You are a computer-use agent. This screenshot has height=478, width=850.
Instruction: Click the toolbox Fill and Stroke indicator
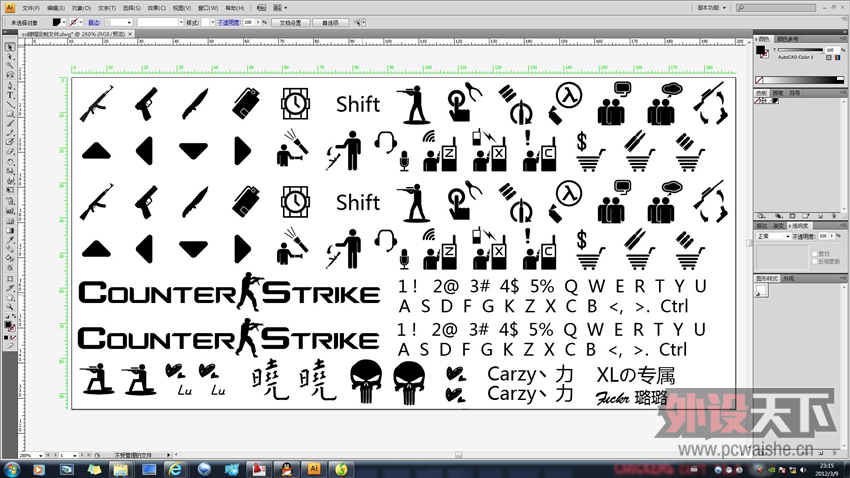click(x=10, y=326)
